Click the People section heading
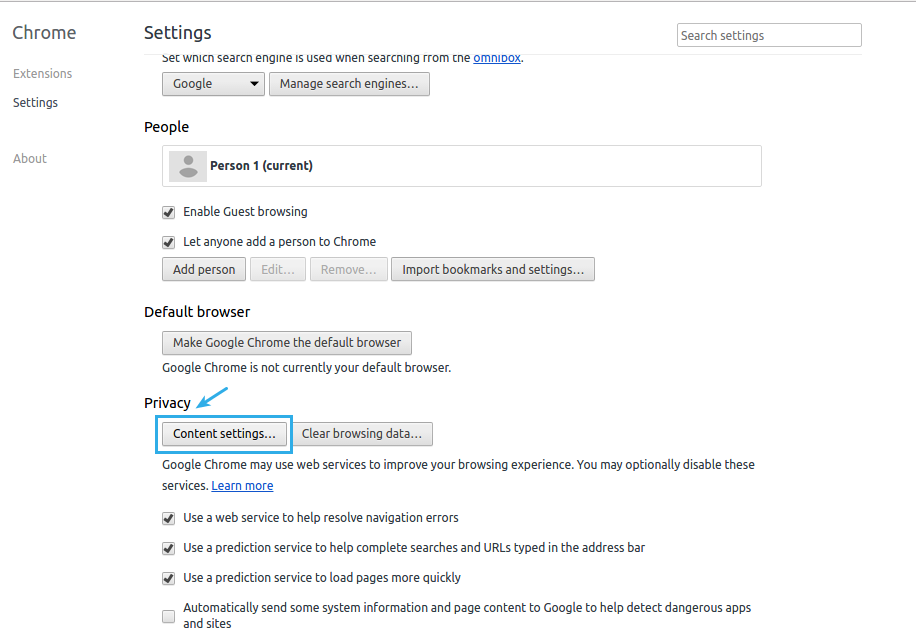916x636 pixels. click(166, 127)
